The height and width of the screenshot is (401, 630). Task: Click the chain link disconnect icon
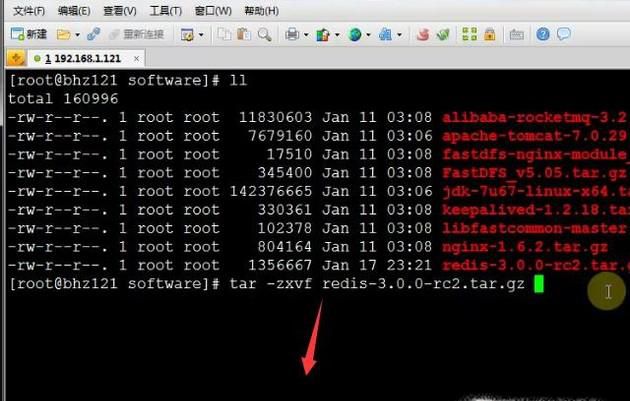click(x=93, y=35)
